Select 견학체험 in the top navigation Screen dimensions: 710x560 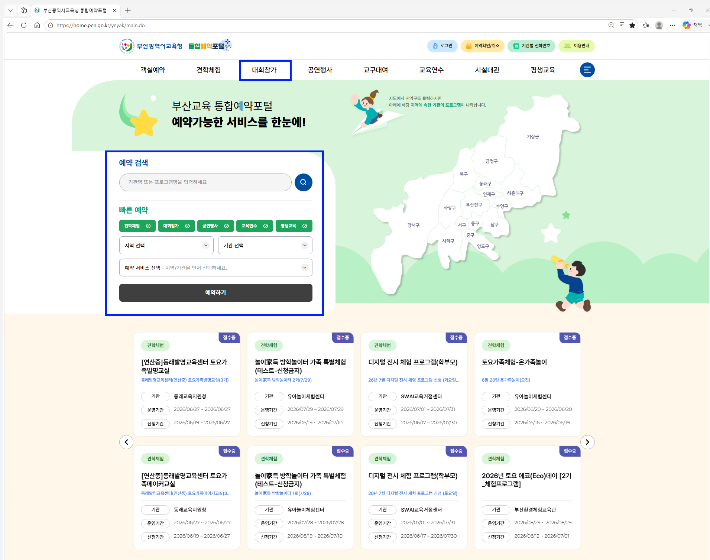point(208,70)
